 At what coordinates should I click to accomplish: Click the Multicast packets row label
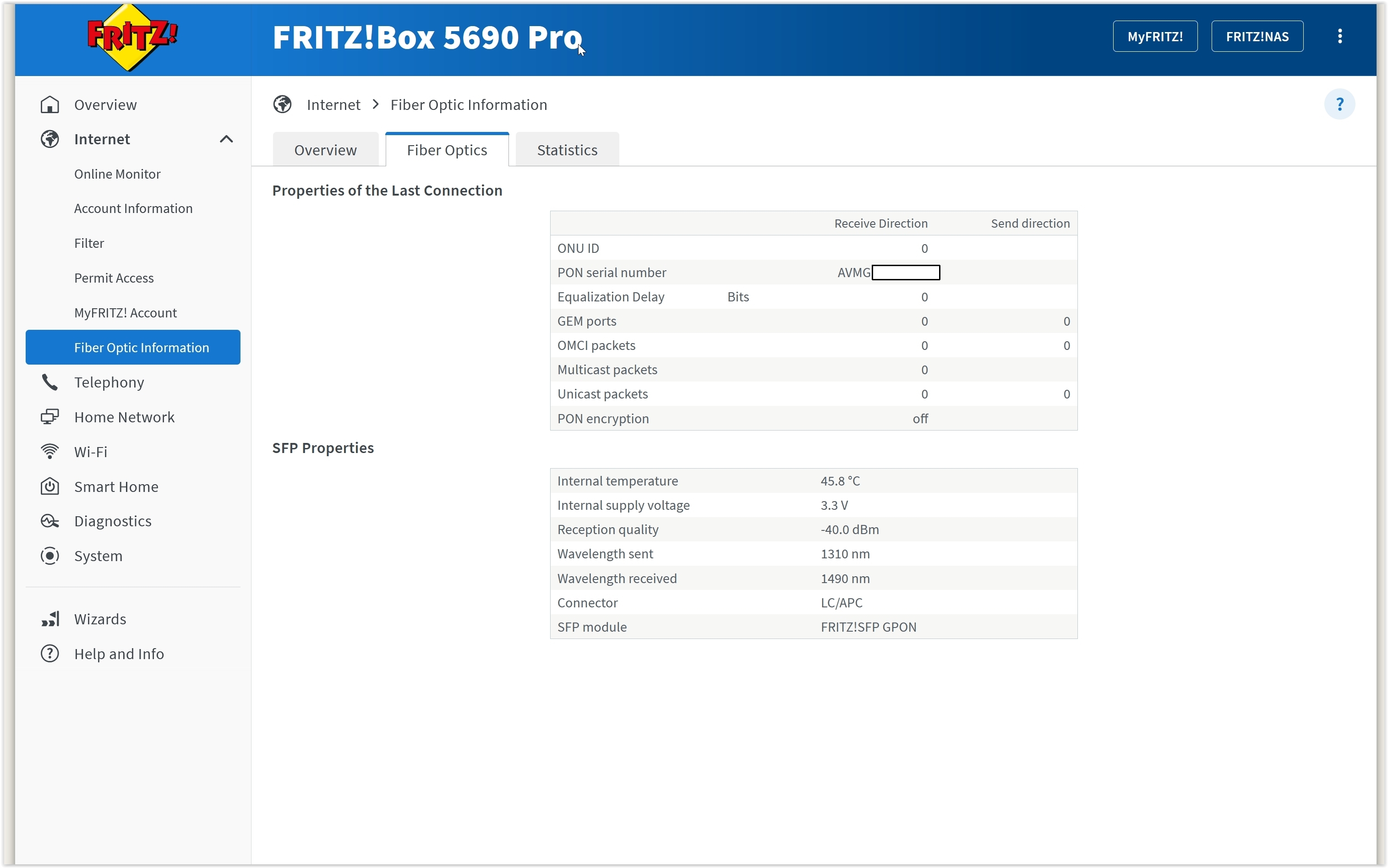tap(607, 370)
